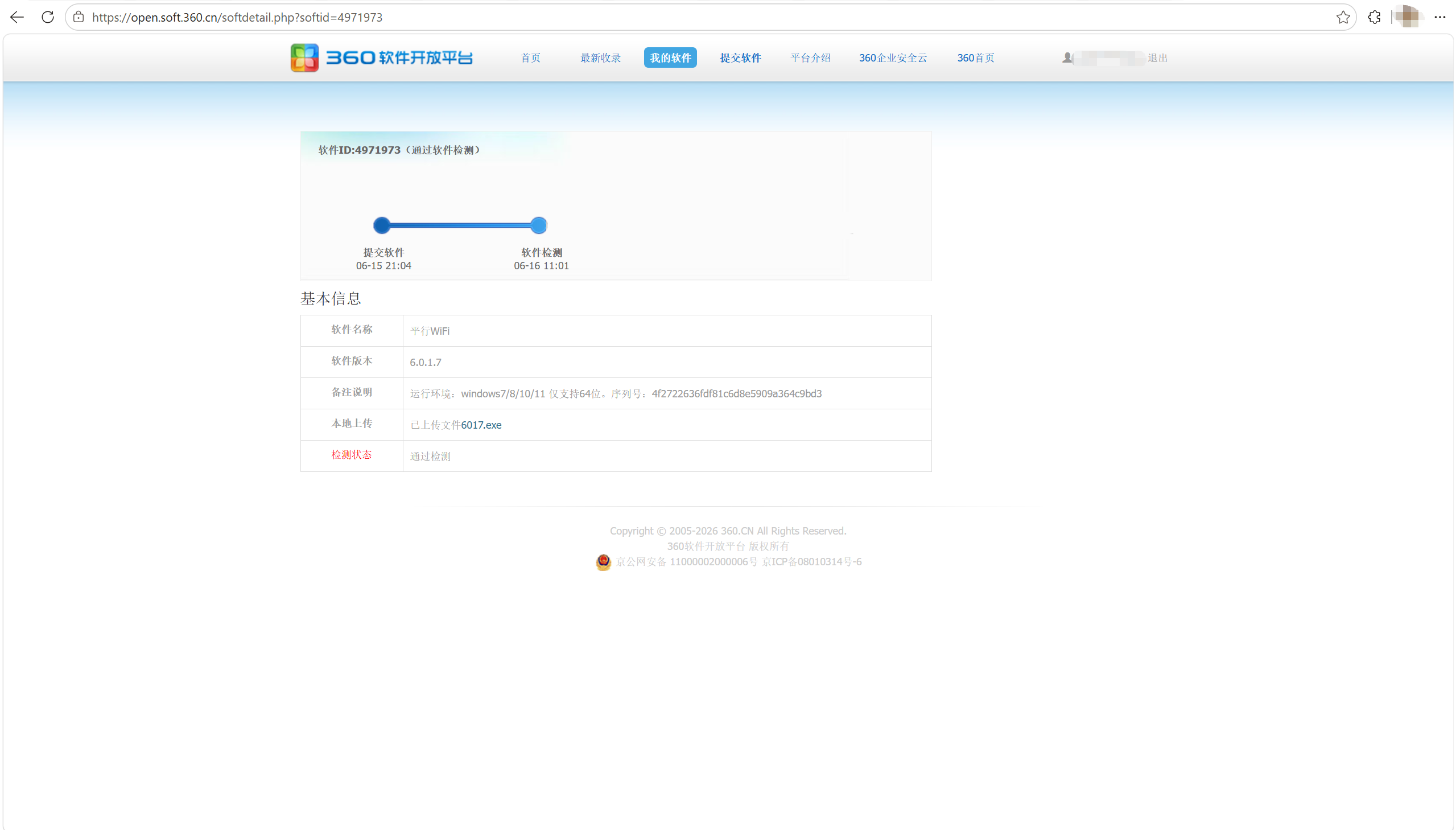Click the 06-15 21:04 submission timestamp
1456x830 pixels.
click(x=383, y=266)
